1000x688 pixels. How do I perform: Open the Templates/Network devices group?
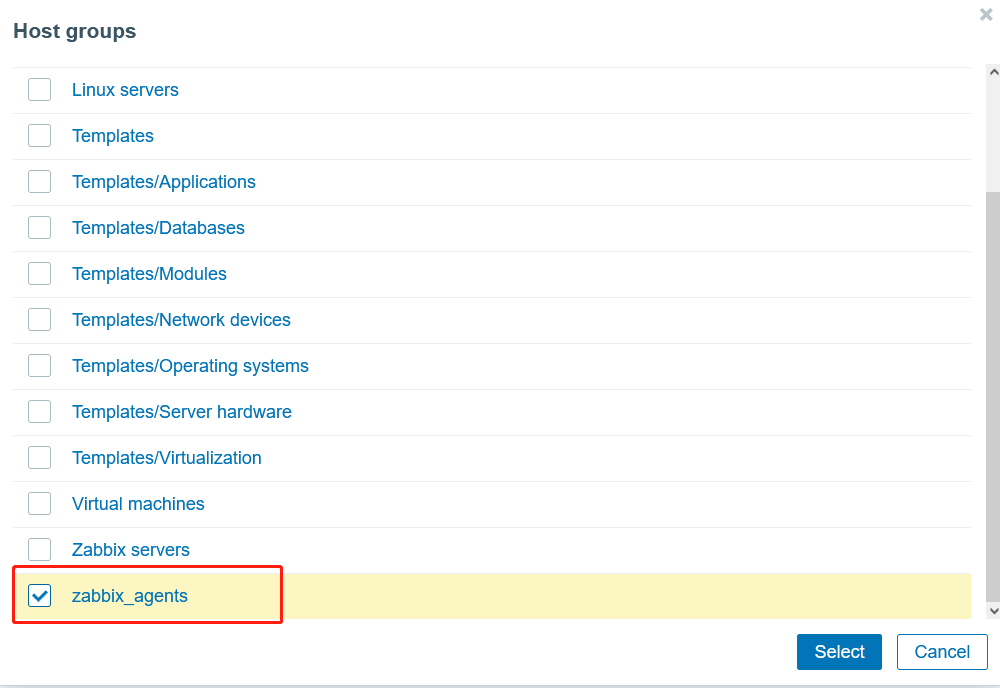pyautogui.click(x=181, y=319)
